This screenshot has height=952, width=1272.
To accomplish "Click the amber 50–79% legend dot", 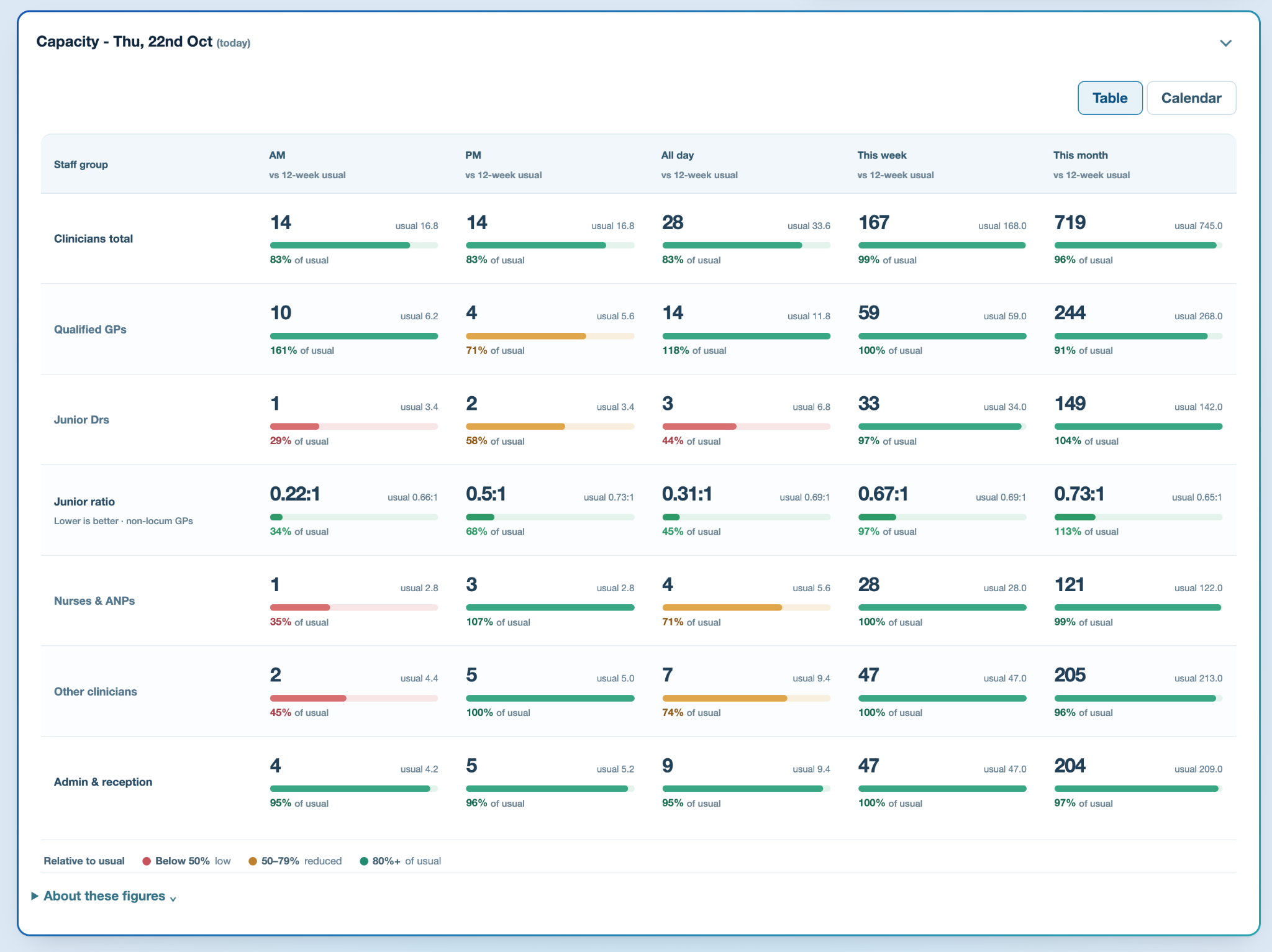I will pyautogui.click(x=253, y=861).
